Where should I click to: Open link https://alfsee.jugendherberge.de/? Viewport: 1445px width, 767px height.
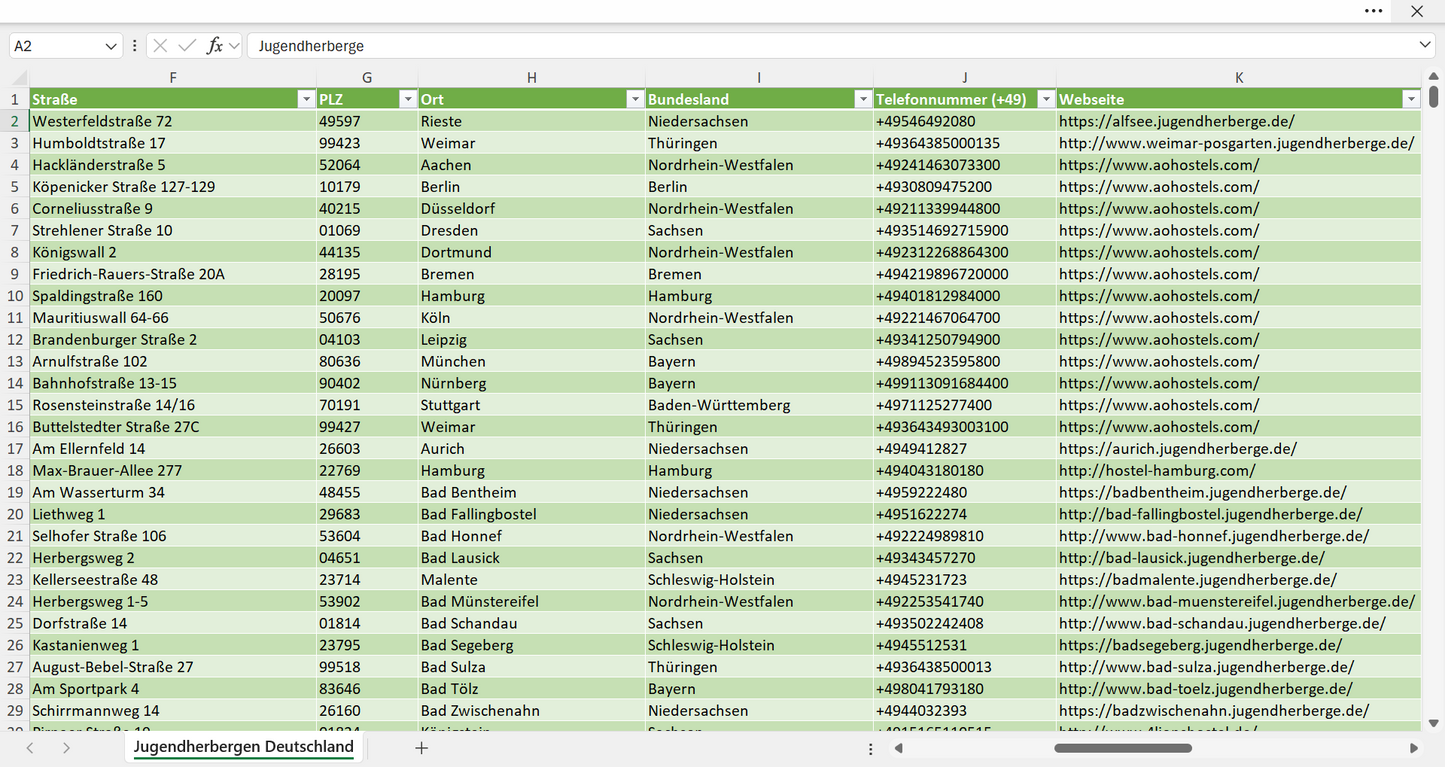click(1177, 121)
